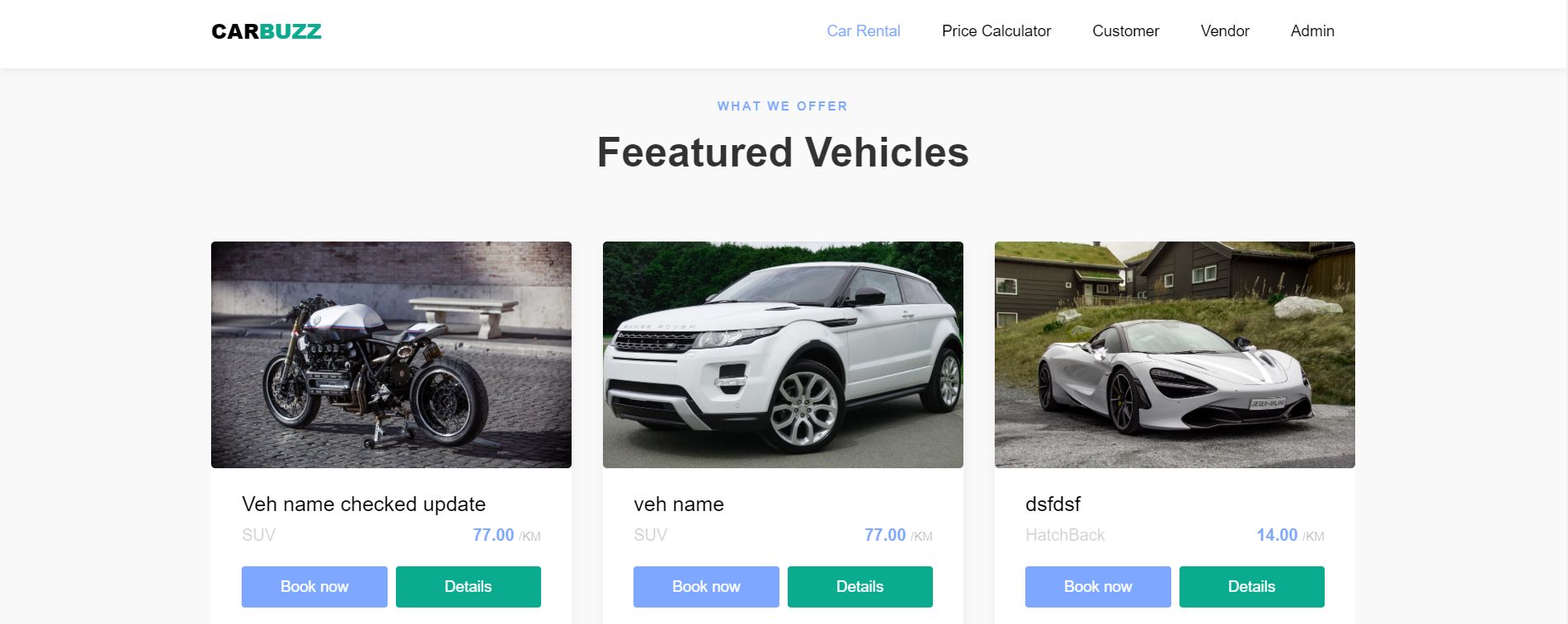Click the 14.00 /KM price label
The width and height of the screenshot is (1568, 624).
coord(1289,536)
